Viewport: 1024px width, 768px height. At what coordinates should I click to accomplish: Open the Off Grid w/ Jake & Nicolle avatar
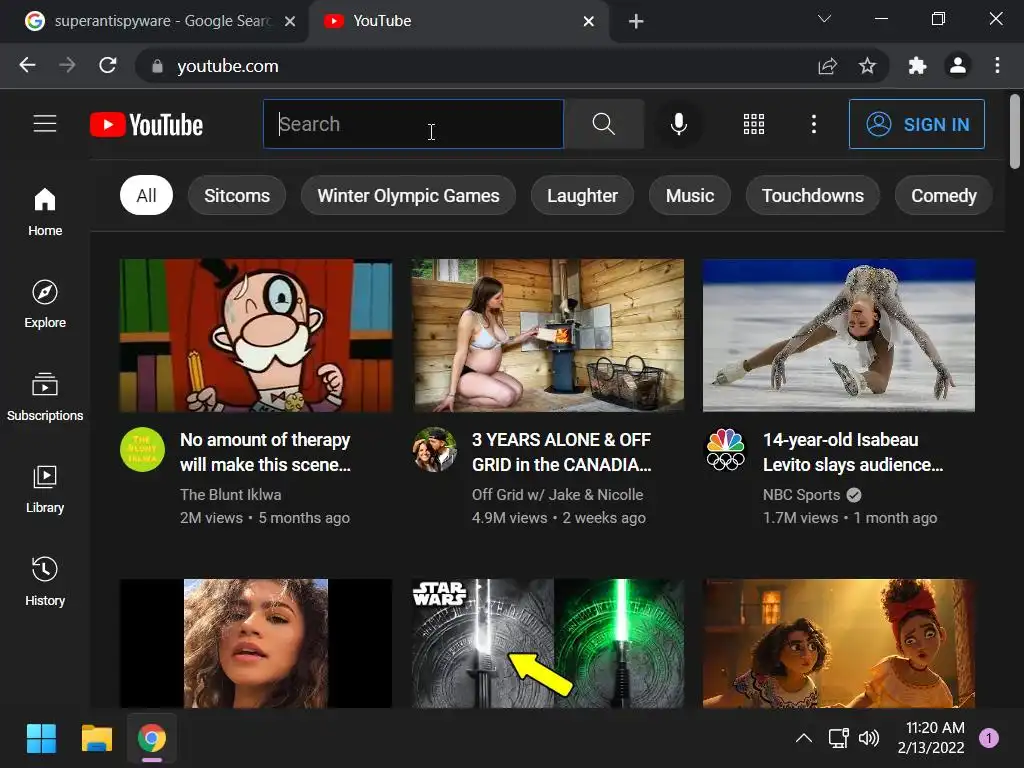click(x=434, y=449)
